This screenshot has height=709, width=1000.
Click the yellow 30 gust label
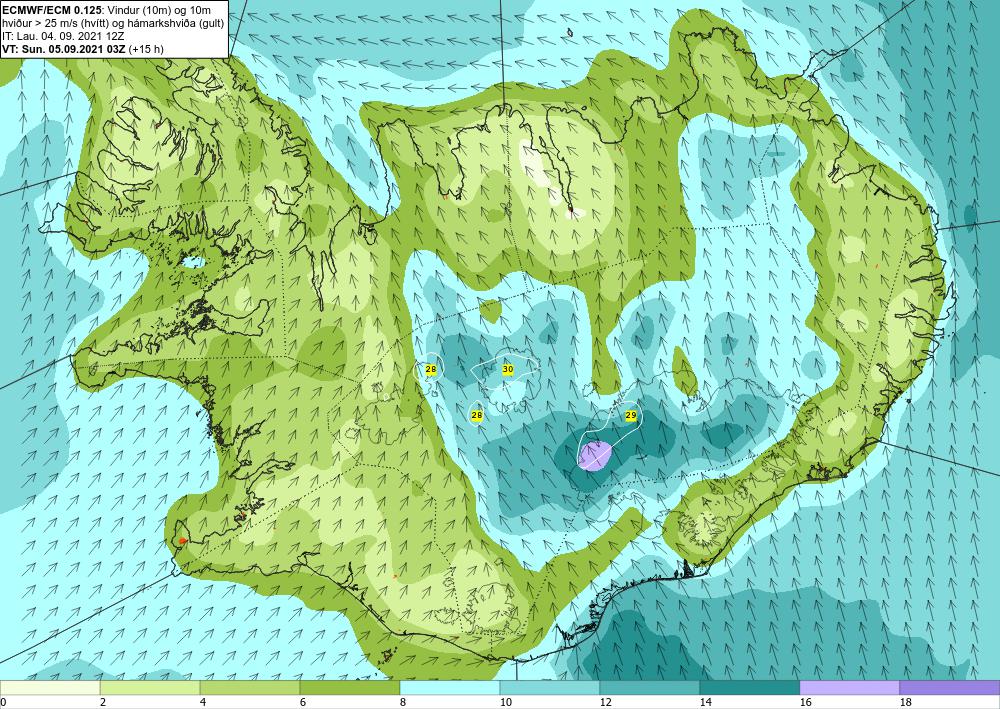tap(508, 369)
